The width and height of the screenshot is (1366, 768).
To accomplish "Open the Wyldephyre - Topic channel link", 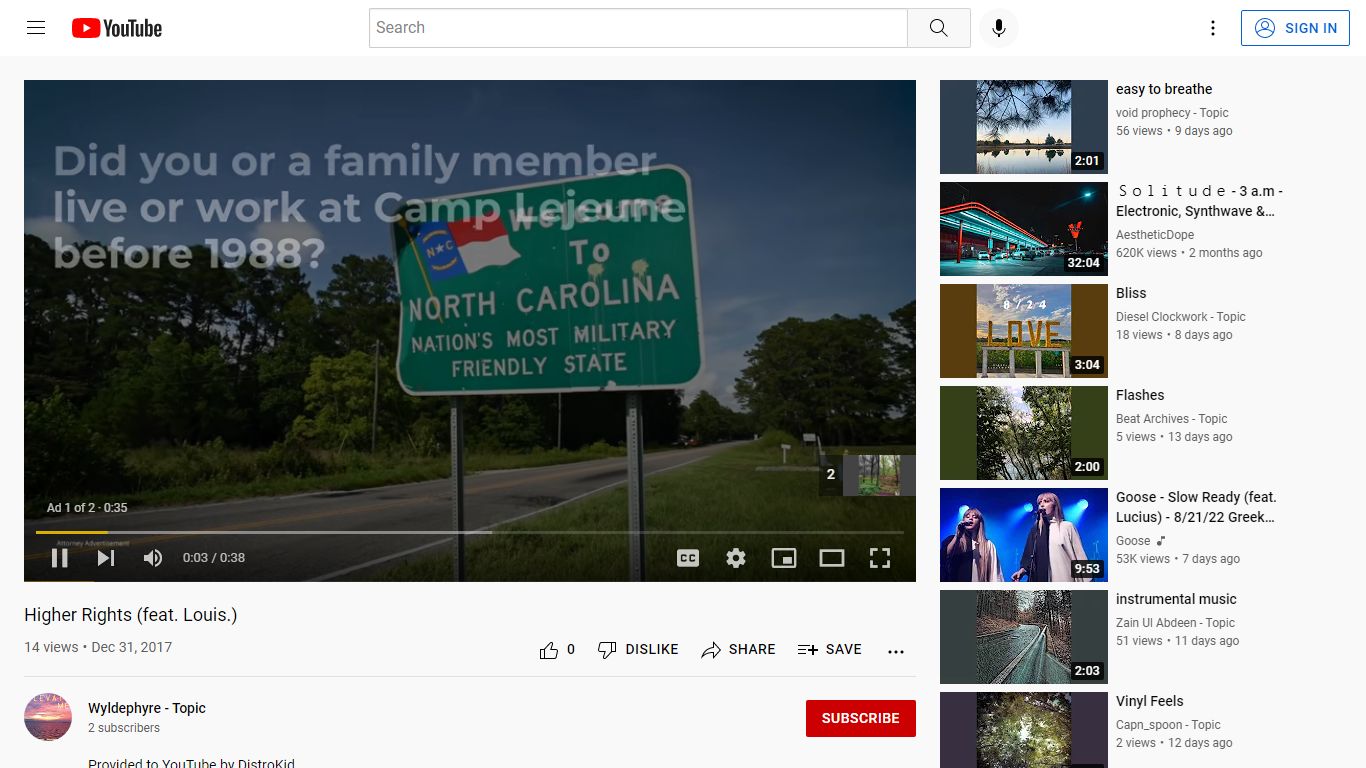I will point(147,708).
